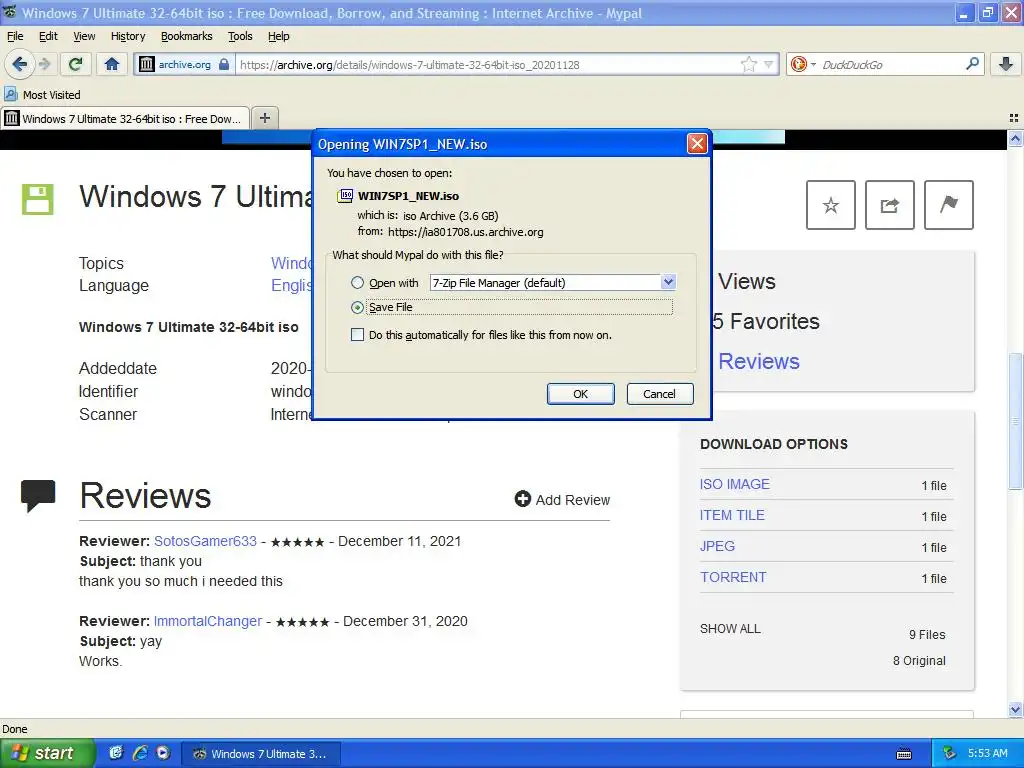Open the URL history dropdown arrow
The height and width of the screenshot is (768, 1024).
point(769,64)
